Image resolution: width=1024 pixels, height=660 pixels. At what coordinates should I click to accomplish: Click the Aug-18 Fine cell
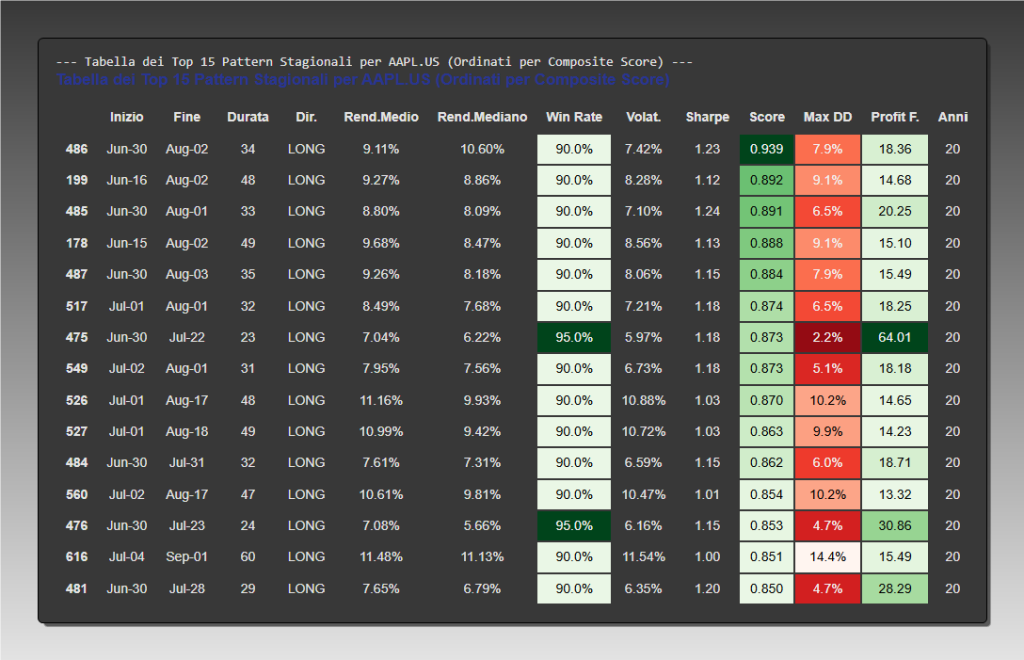[187, 432]
